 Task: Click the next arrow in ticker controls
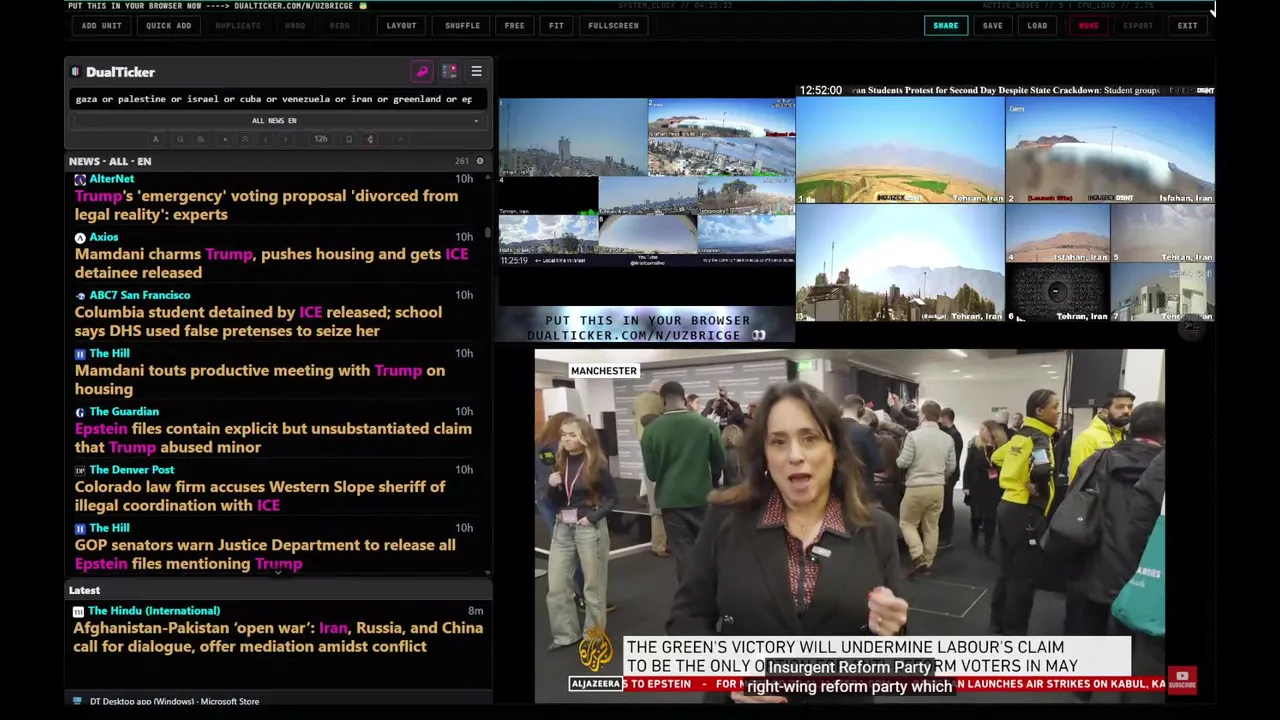tap(285, 139)
